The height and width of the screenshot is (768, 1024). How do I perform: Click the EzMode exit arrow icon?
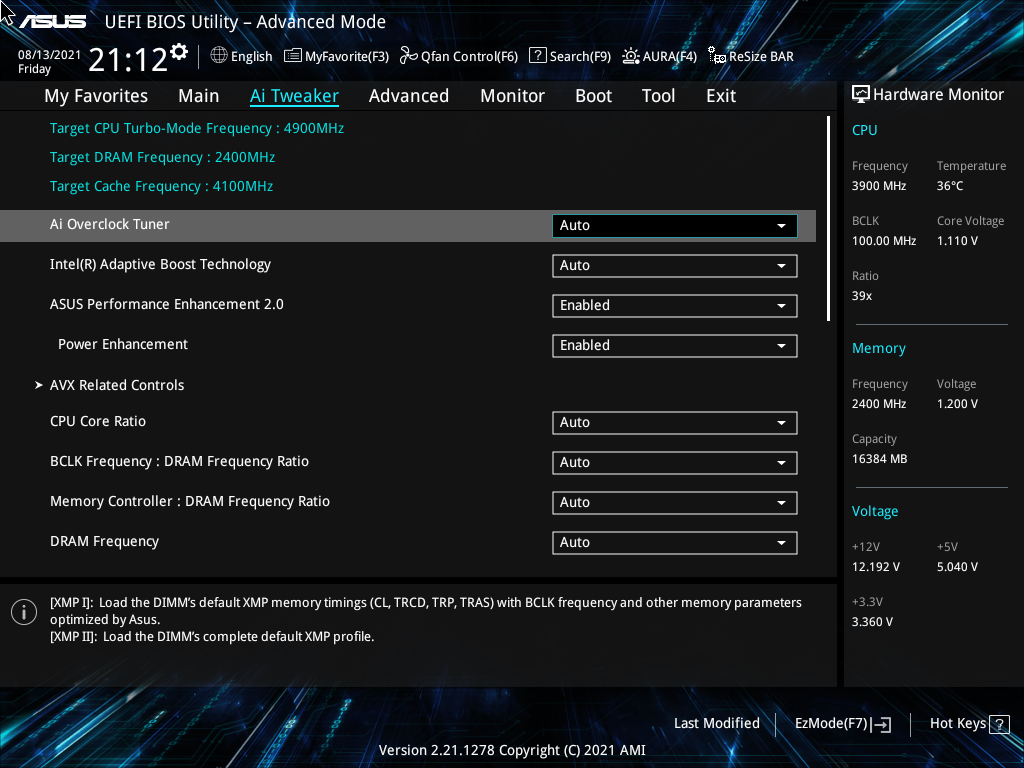pyautogui.click(x=882, y=724)
